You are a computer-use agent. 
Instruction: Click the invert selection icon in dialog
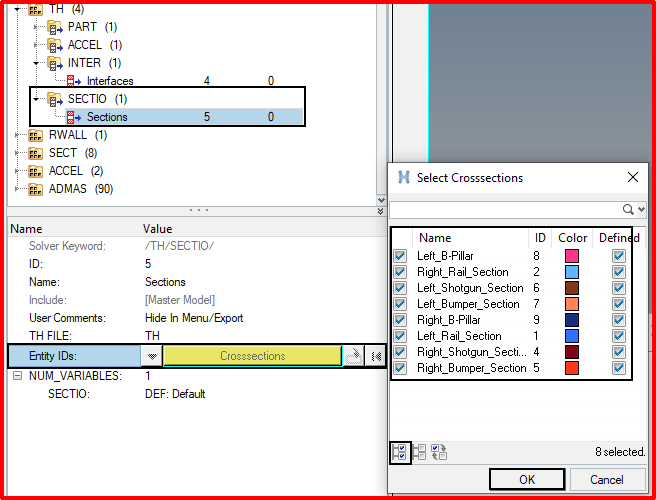439,453
